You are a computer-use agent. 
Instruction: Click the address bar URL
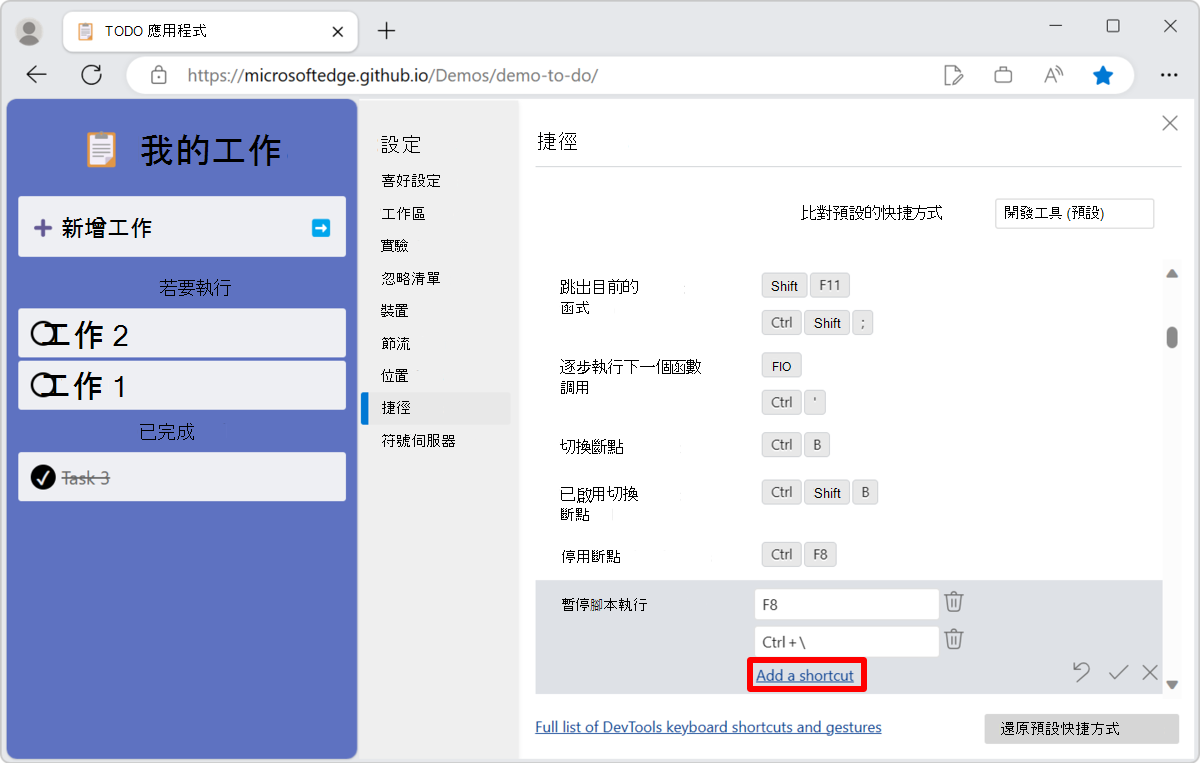point(393,75)
